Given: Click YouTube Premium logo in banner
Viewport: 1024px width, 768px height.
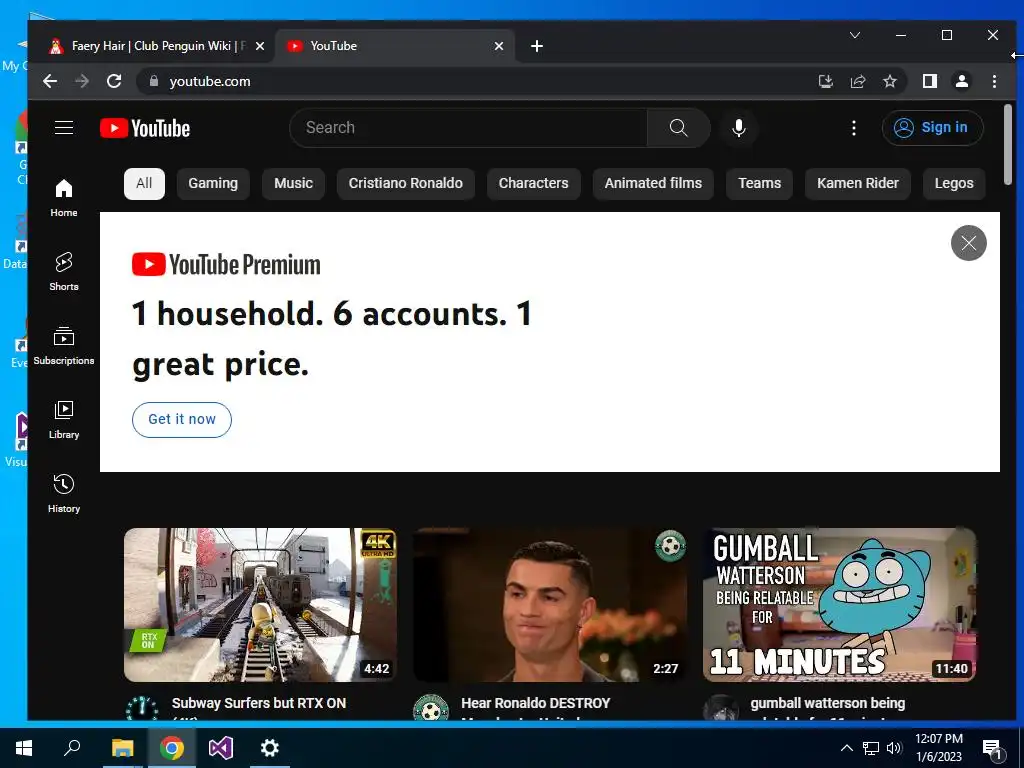Looking at the screenshot, I should [x=226, y=264].
